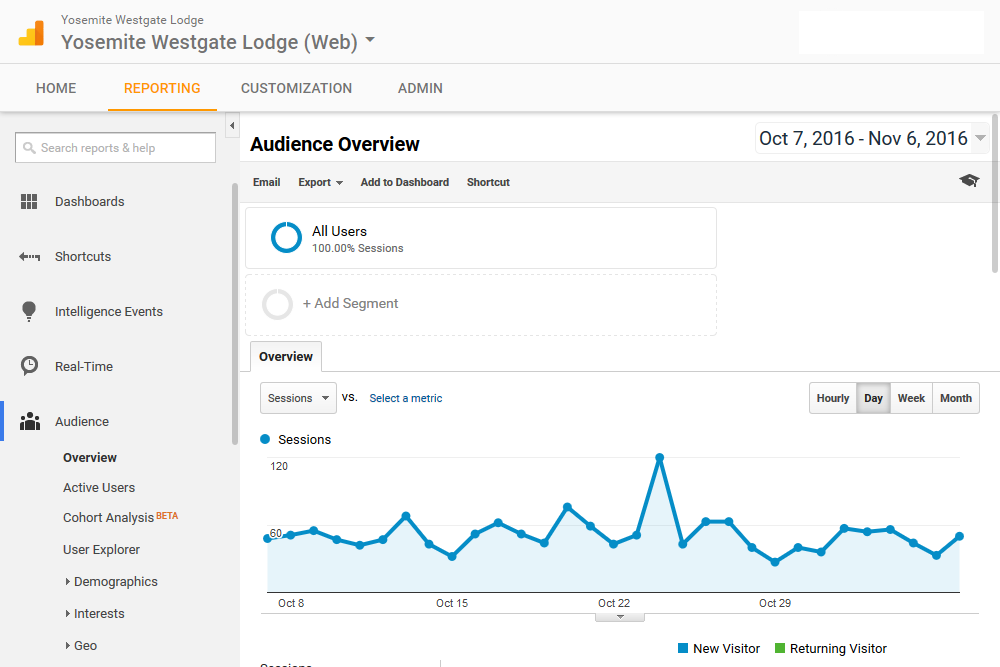Open Real-Time in the sidebar
This screenshot has width=1000, height=667.
[84, 367]
